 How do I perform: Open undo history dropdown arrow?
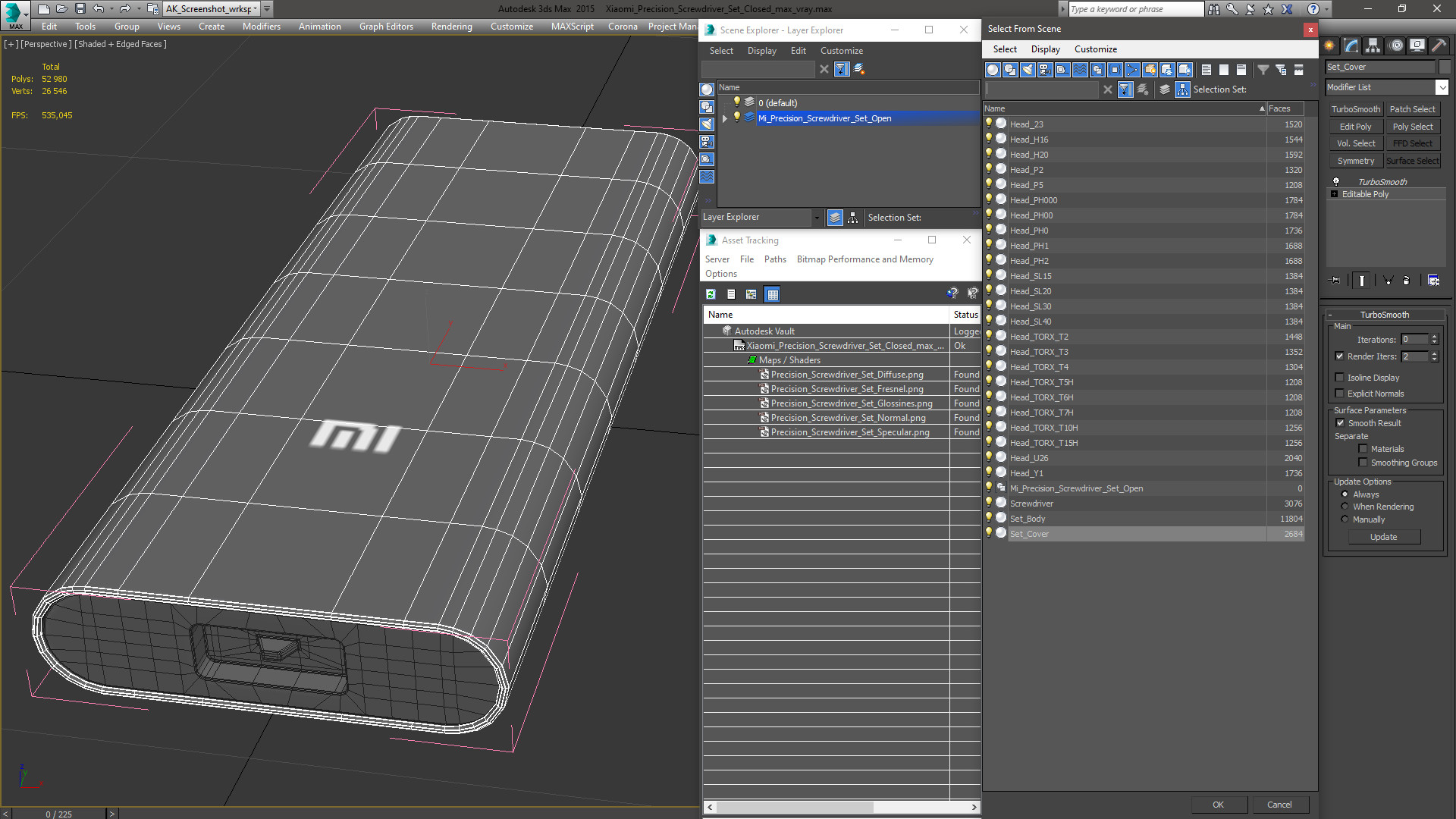point(112,9)
